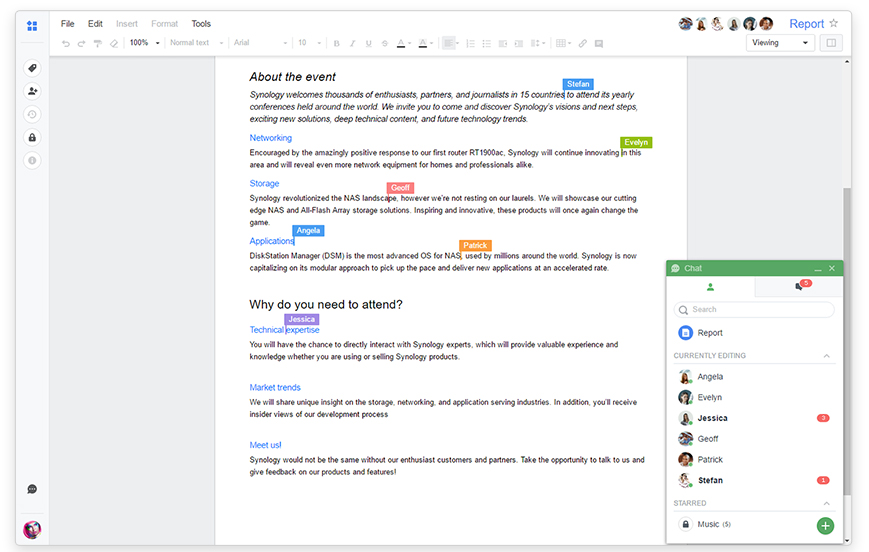
Task: Open the Viewing mode dropdown
Action: (x=780, y=43)
